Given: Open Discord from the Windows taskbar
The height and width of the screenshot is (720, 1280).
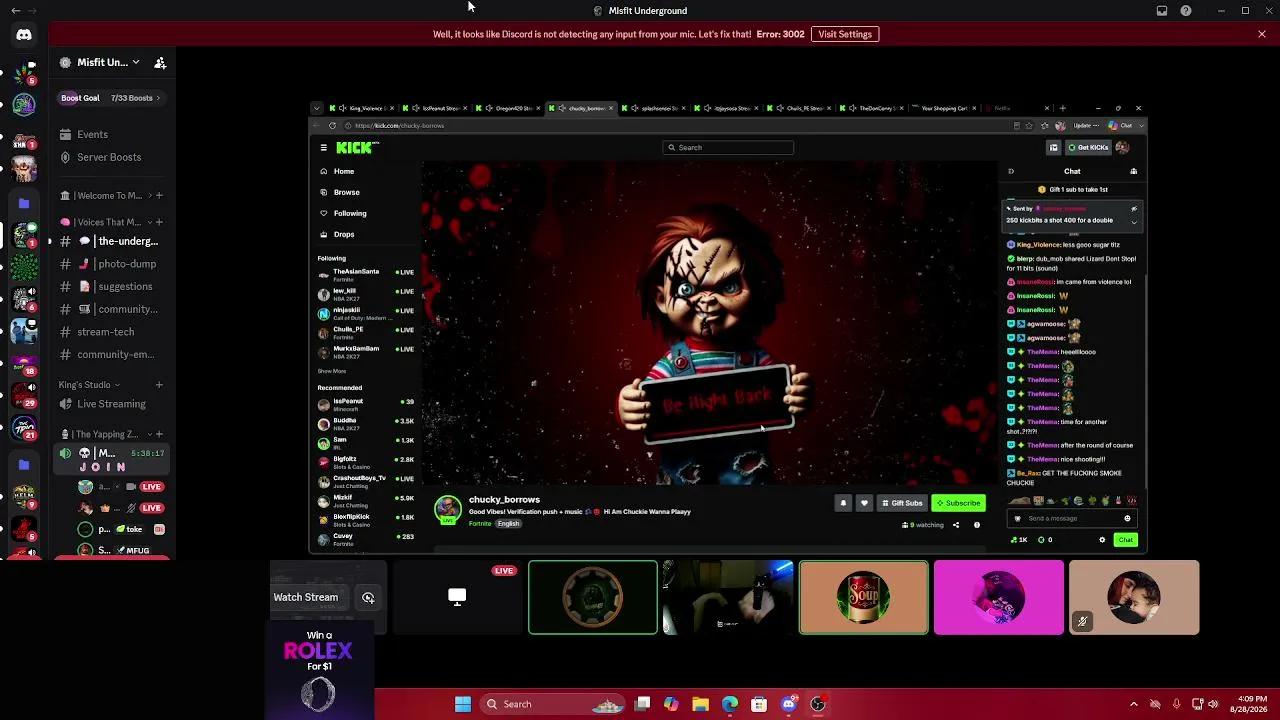Looking at the screenshot, I should click(x=789, y=704).
